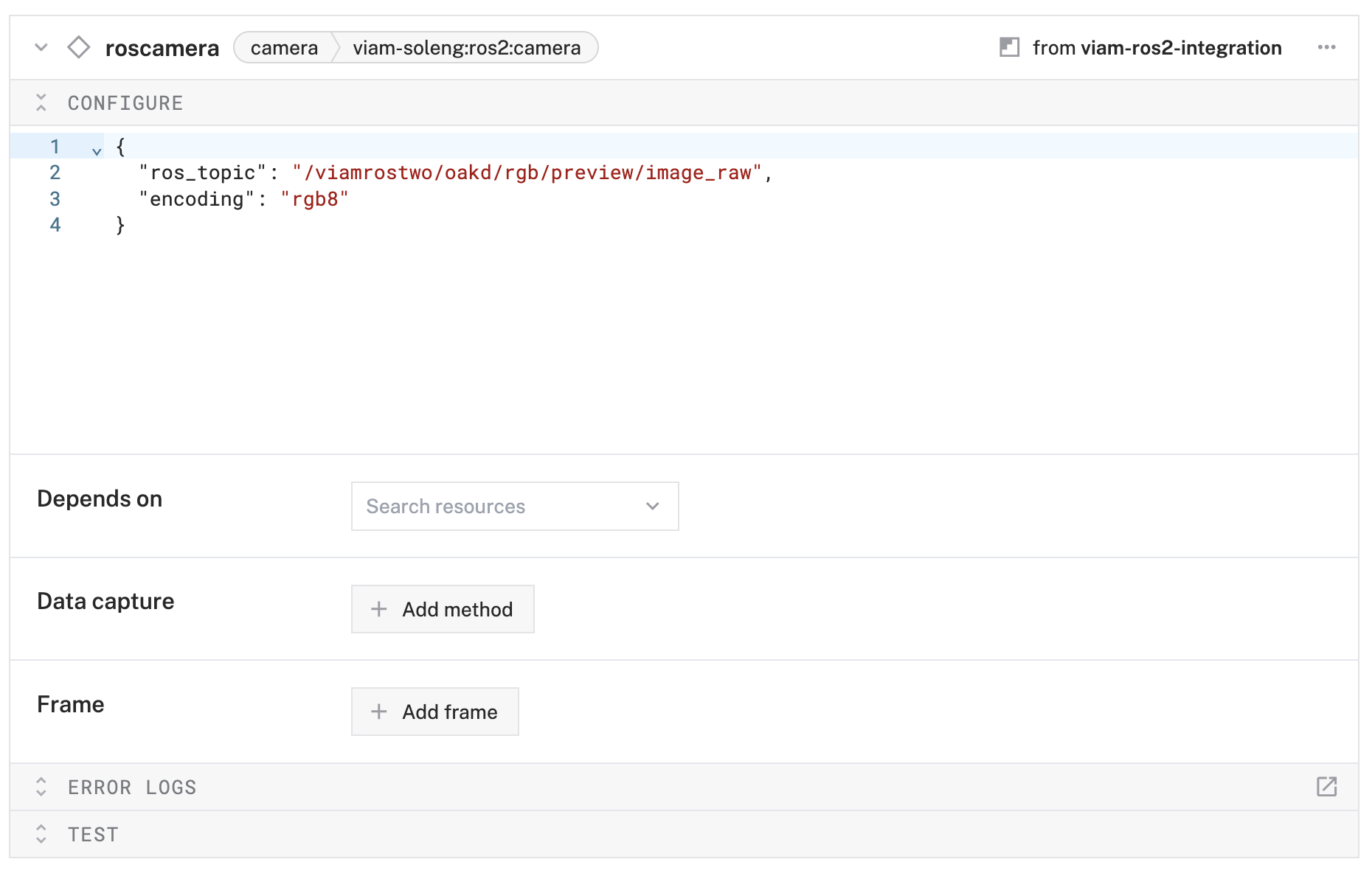Click the module icon before viam-ros2-integration

(1009, 48)
